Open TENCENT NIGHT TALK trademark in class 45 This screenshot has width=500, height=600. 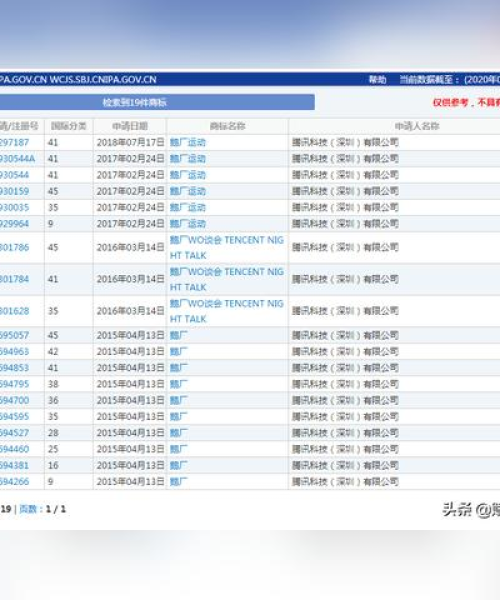pyautogui.click(x=226, y=248)
